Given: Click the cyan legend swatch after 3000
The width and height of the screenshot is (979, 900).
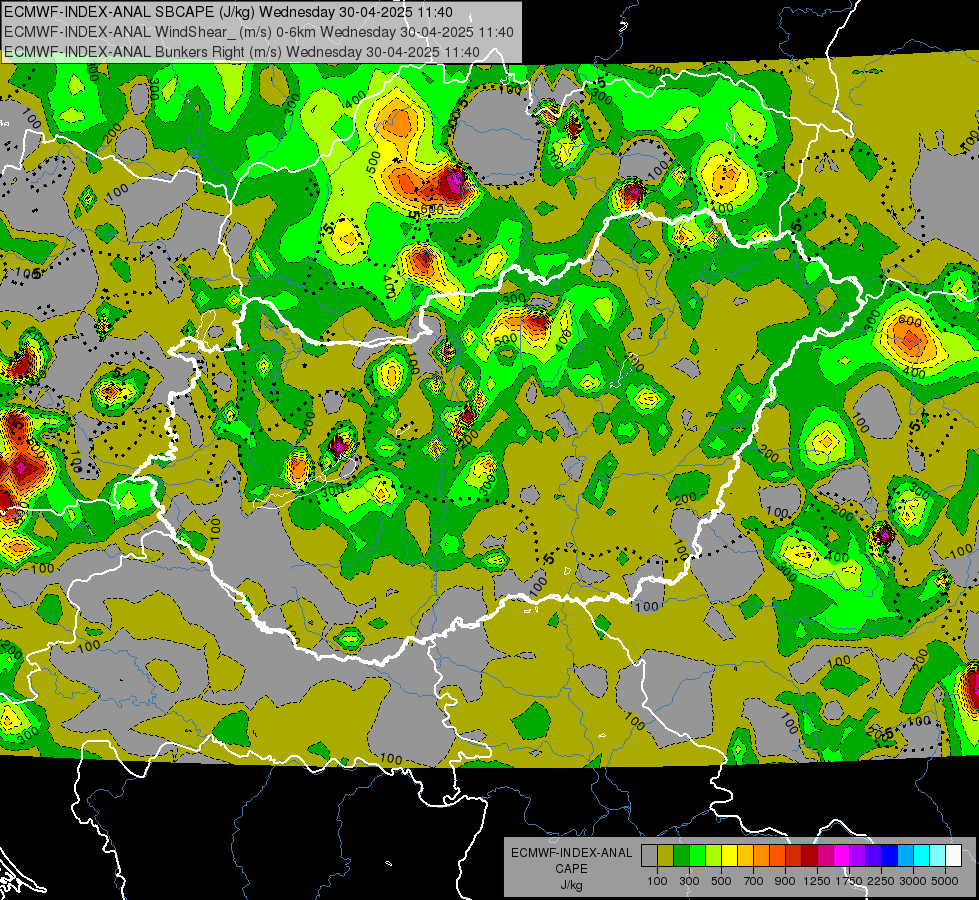Looking at the screenshot, I should [922, 856].
